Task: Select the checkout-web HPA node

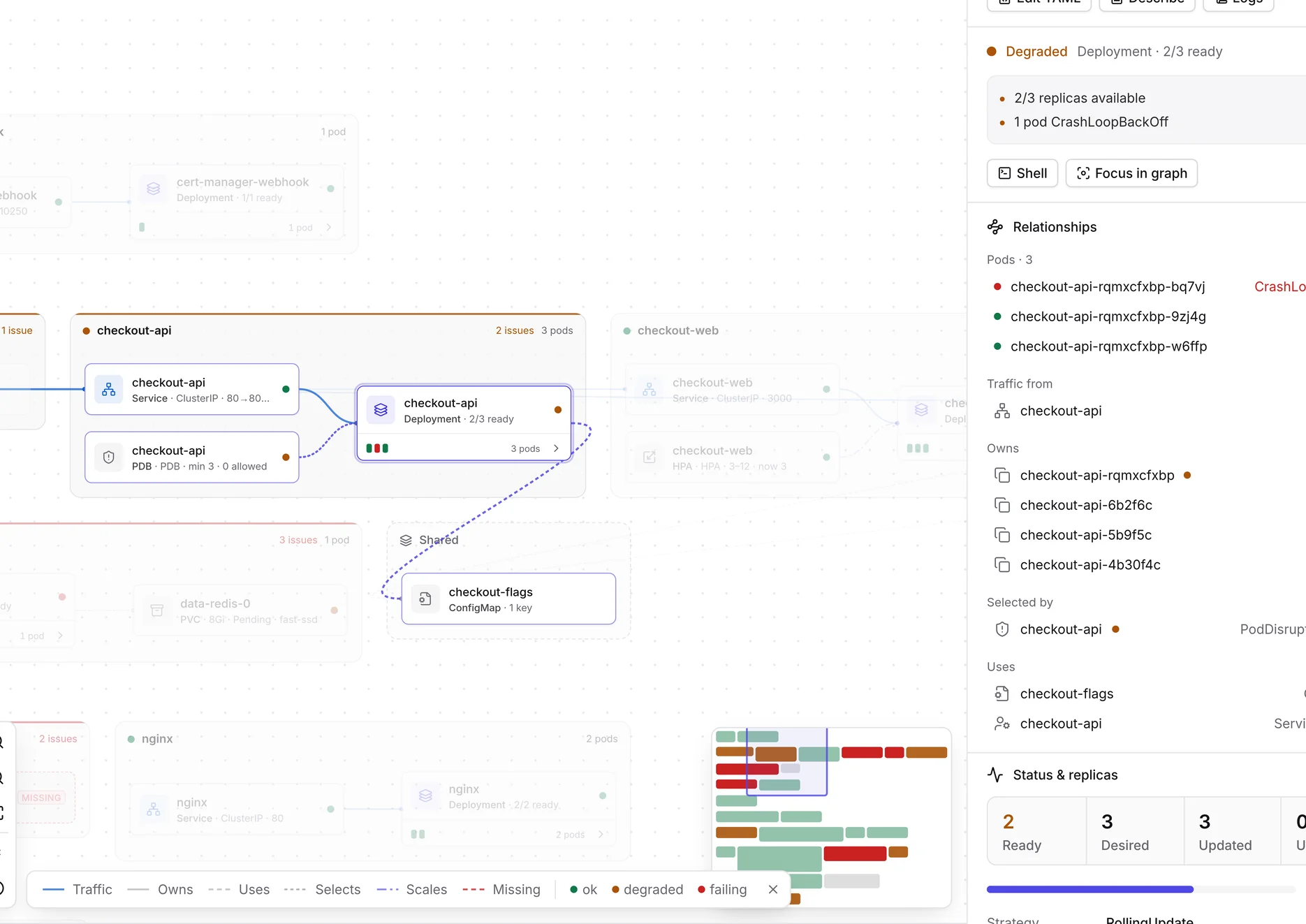Action: pyautogui.click(x=733, y=457)
